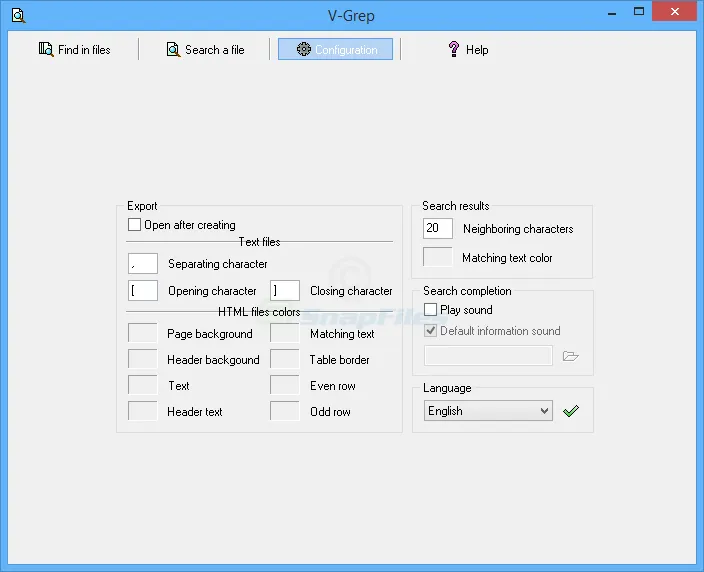Pick the Page background color swatch
Image resolution: width=704 pixels, height=572 pixels.
pos(143,333)
